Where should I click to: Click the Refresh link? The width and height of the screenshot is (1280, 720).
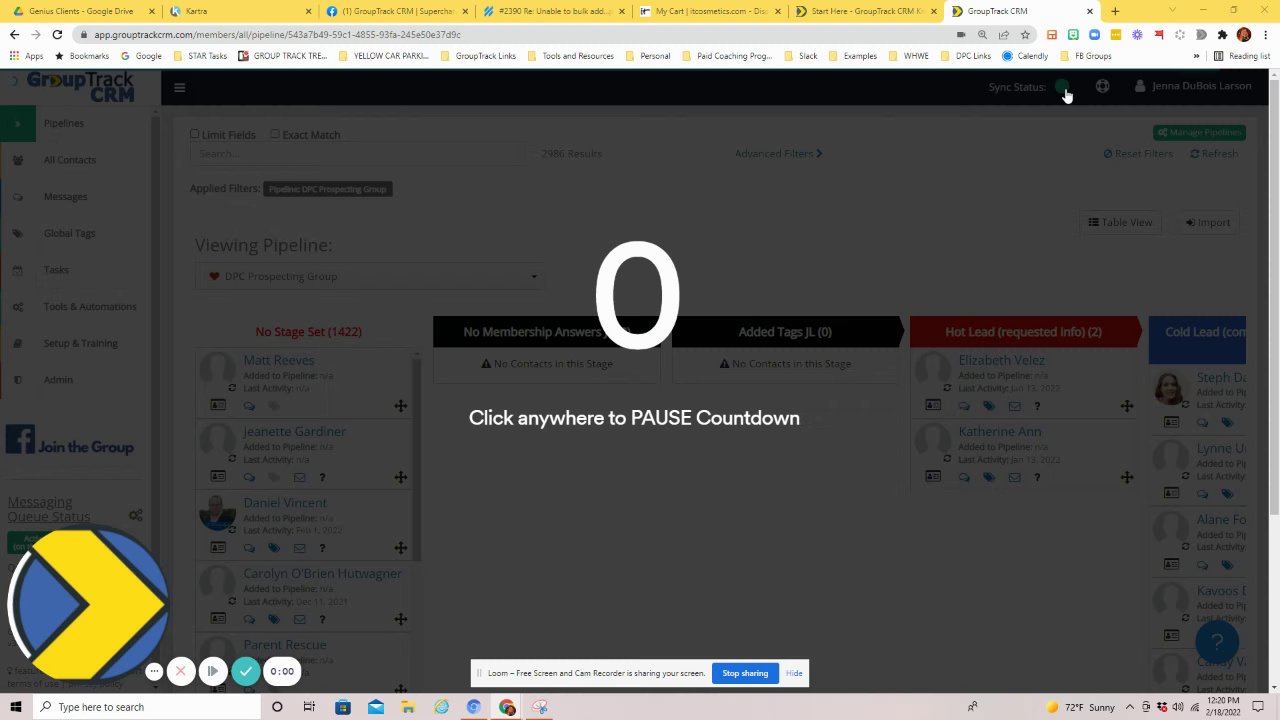pos(1214,154)
